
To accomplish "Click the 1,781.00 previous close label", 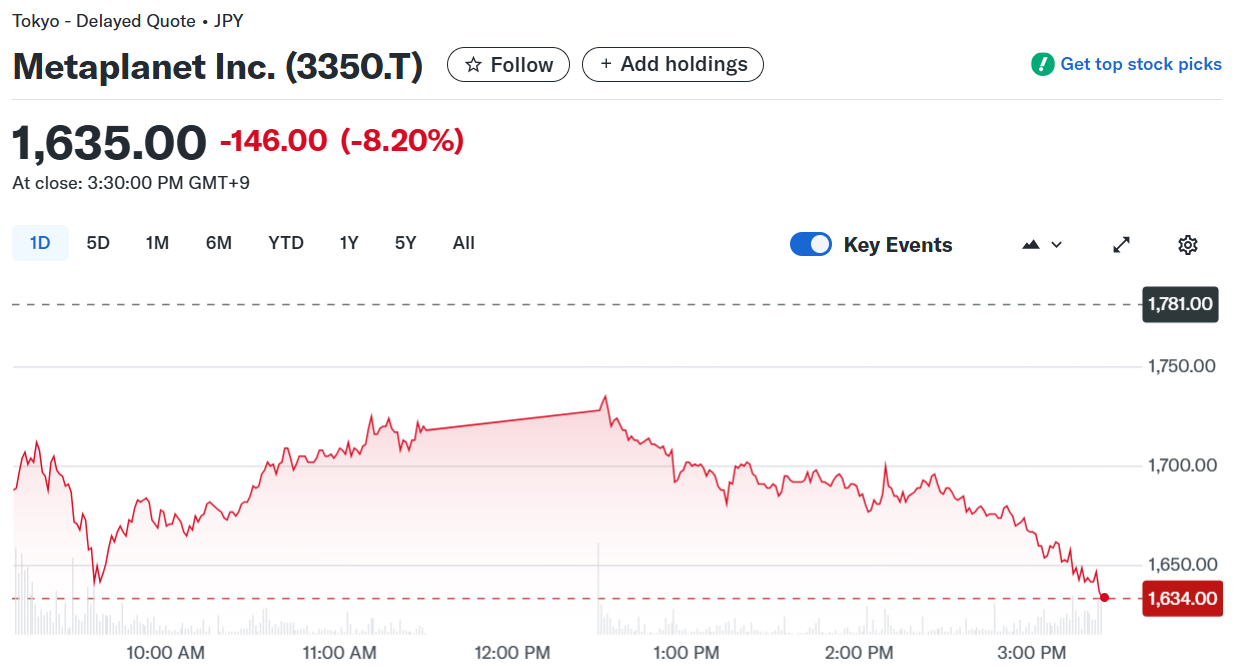I will [1180, 304].
